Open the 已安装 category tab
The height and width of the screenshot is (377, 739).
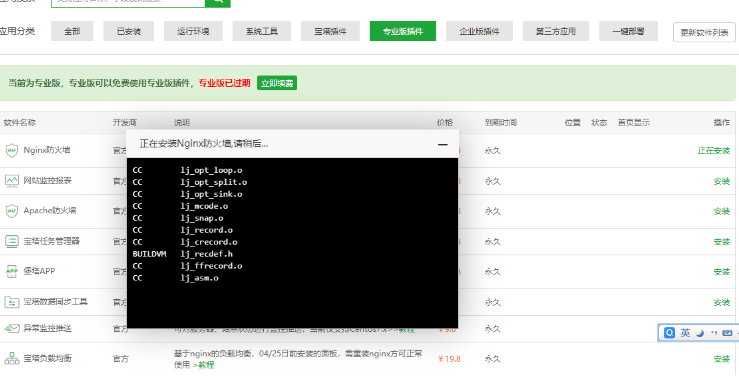point(129,32)
